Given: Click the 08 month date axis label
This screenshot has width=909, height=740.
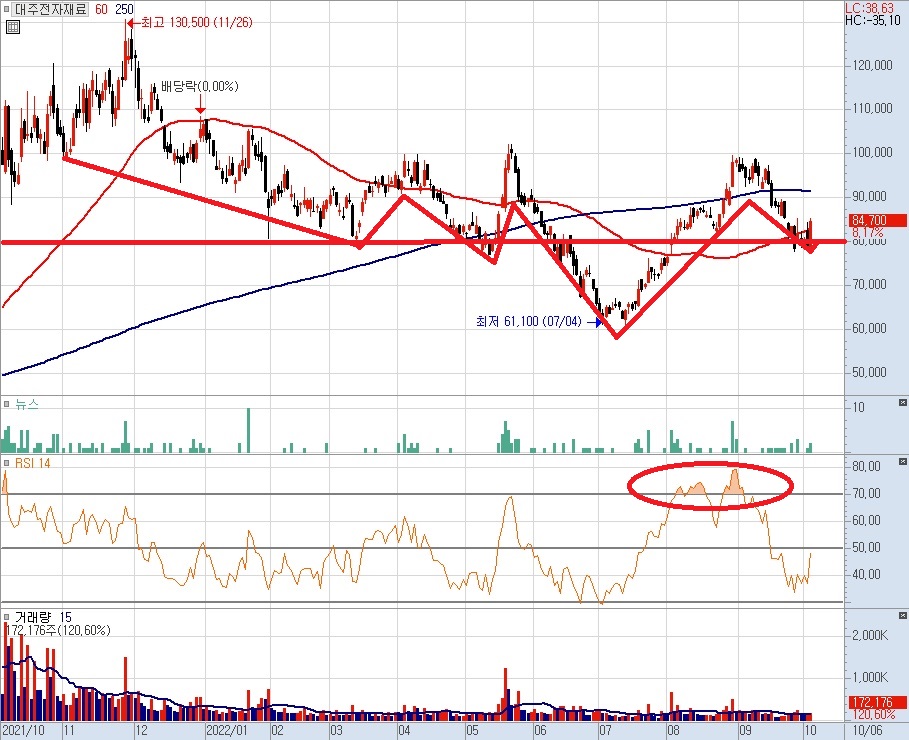Looking at the screenshot, I should [x=673, y=730].
